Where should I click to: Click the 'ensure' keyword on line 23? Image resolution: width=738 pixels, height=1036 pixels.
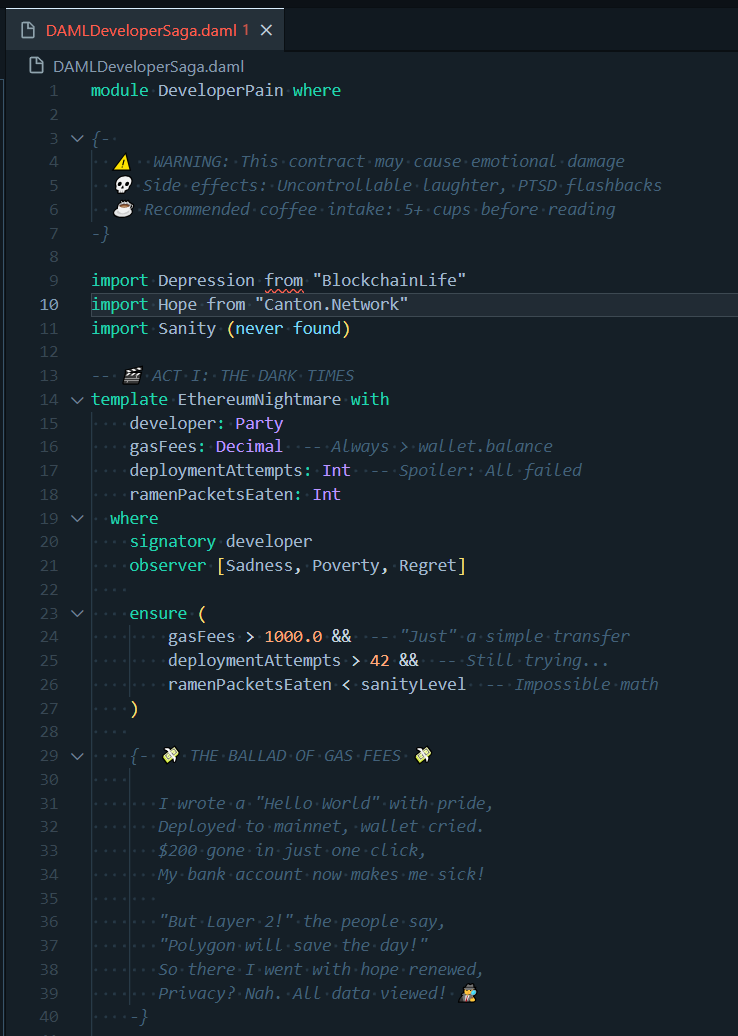tap(158, 614)
